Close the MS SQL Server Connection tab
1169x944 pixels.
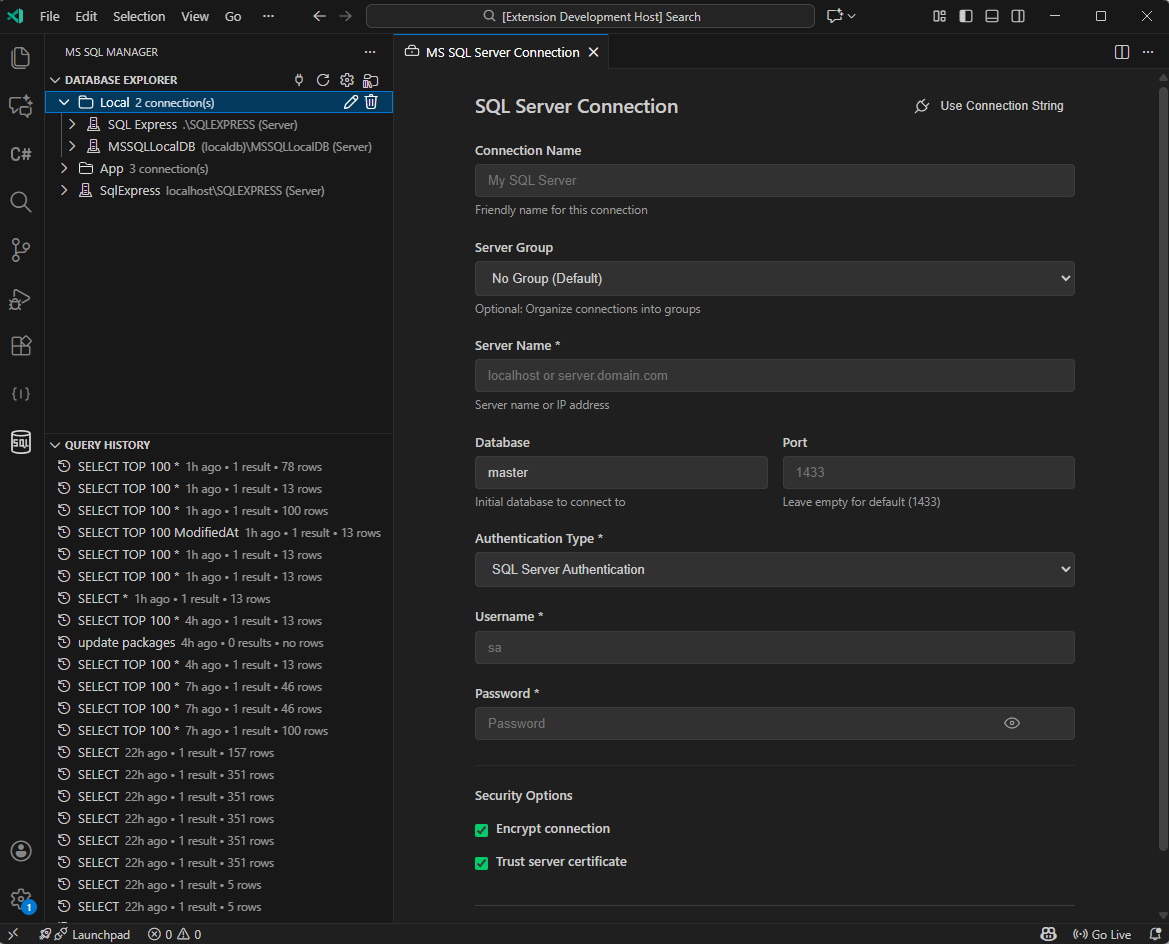point(593,52)
